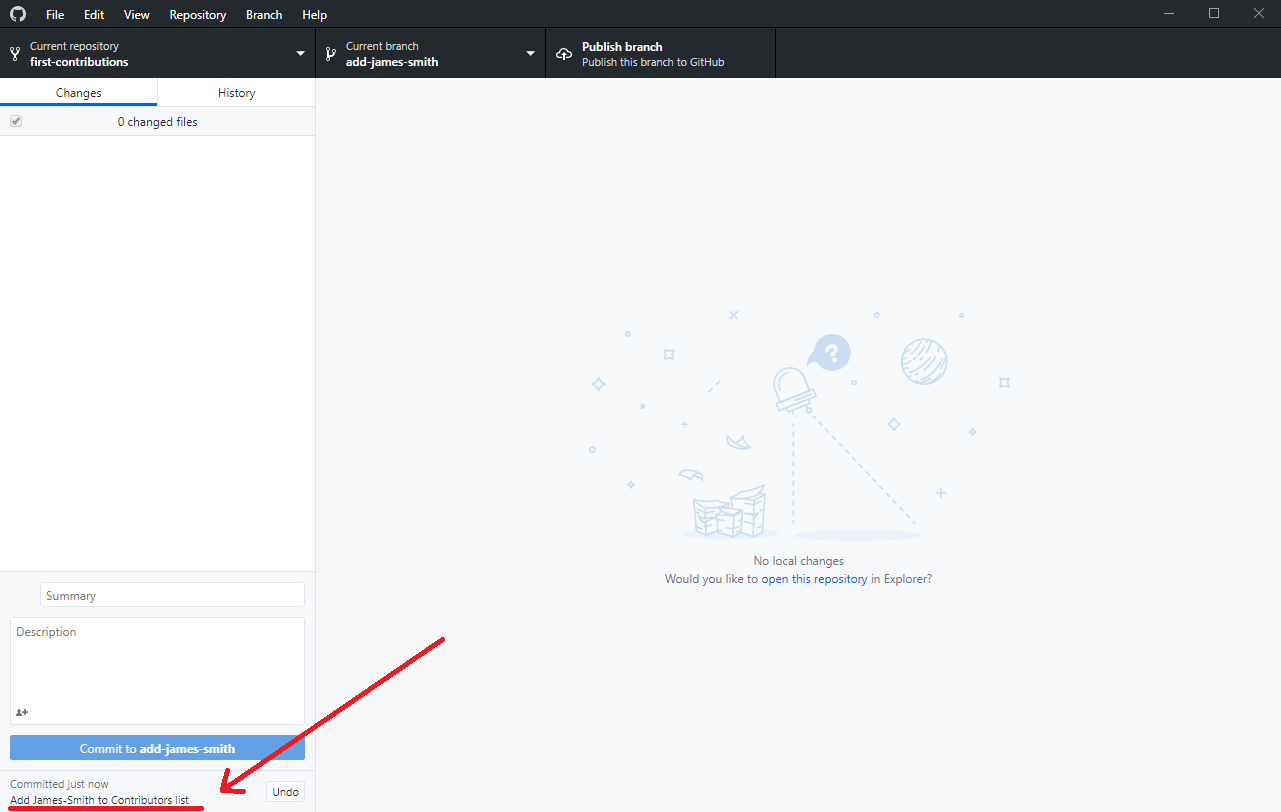
Task: Open the Edit menu
Action: tap(94, 15)
